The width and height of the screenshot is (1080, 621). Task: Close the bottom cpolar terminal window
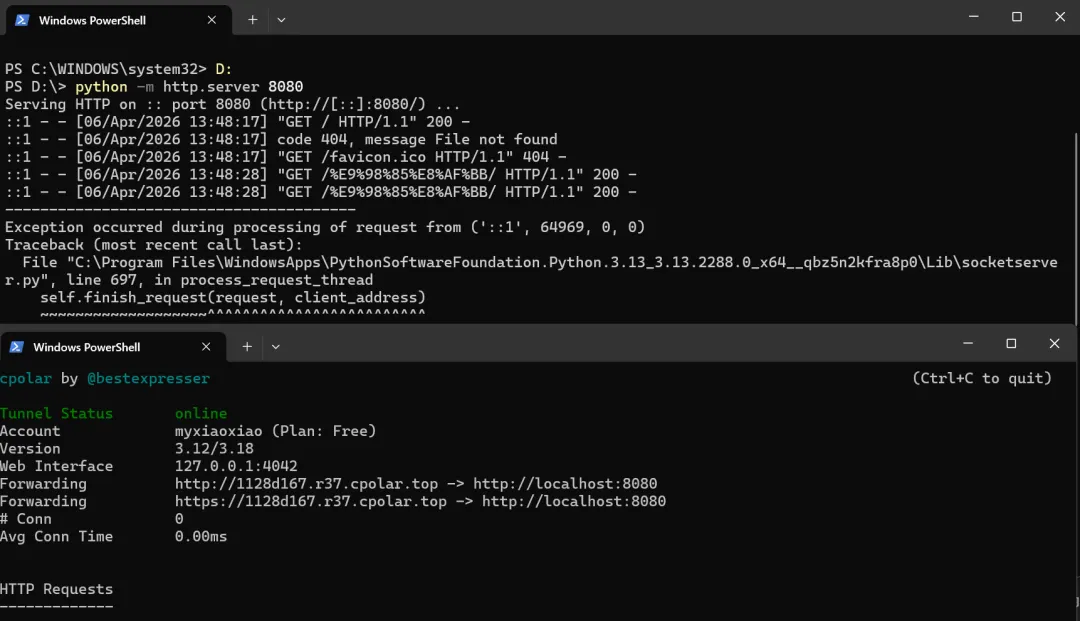[x=1055, y=343]
